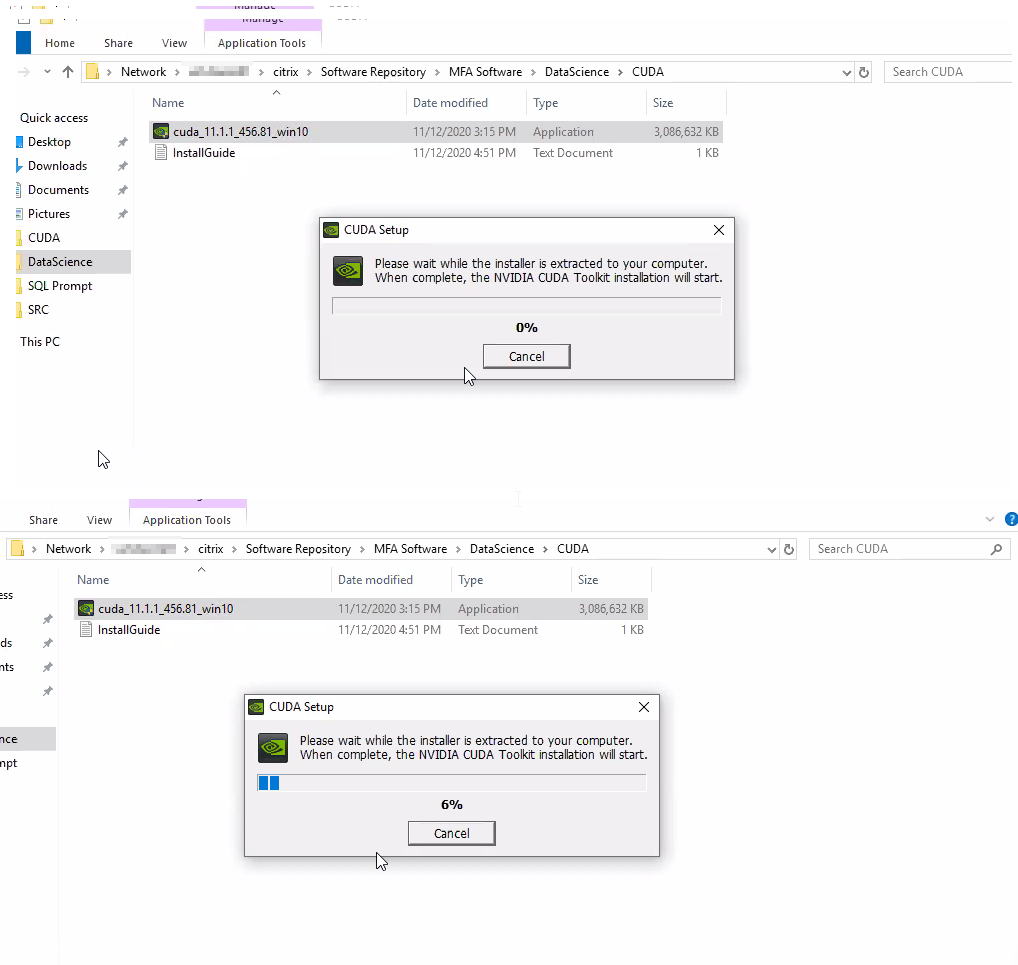Open the Home ribbon tab
The width and height of the screenshot is (1018, 965).
click(x=60, y=43)
